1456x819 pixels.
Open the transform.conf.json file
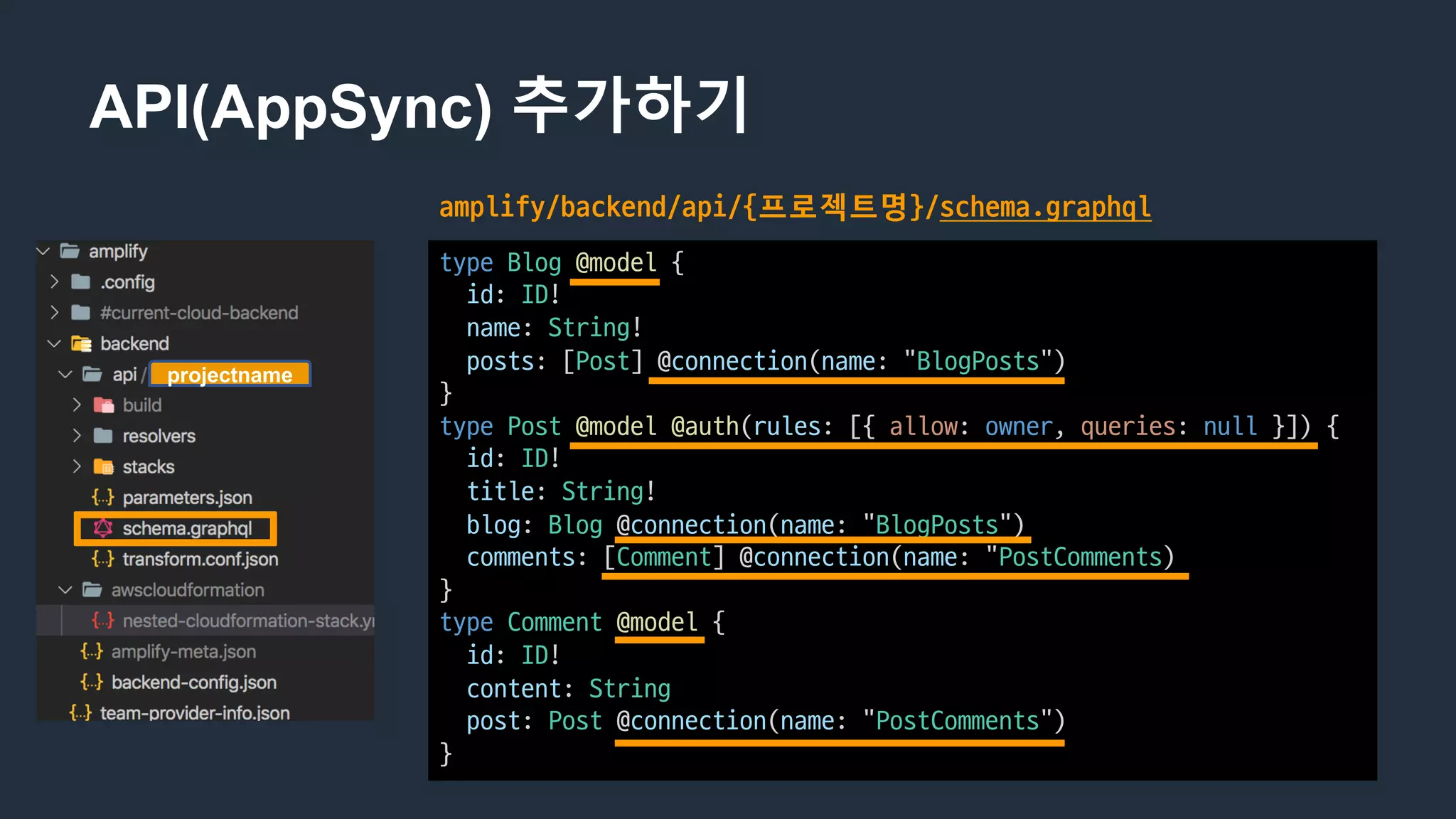200,560
